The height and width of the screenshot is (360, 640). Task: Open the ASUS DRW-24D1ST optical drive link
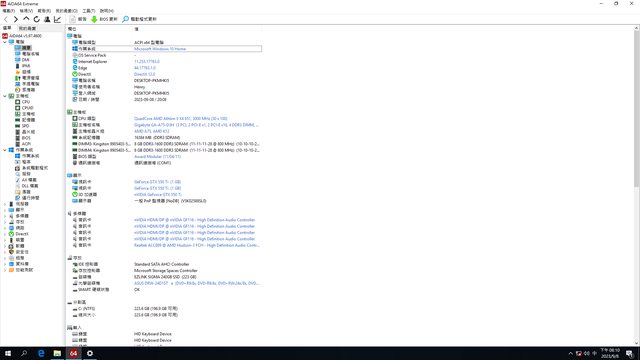coord(197,283)
